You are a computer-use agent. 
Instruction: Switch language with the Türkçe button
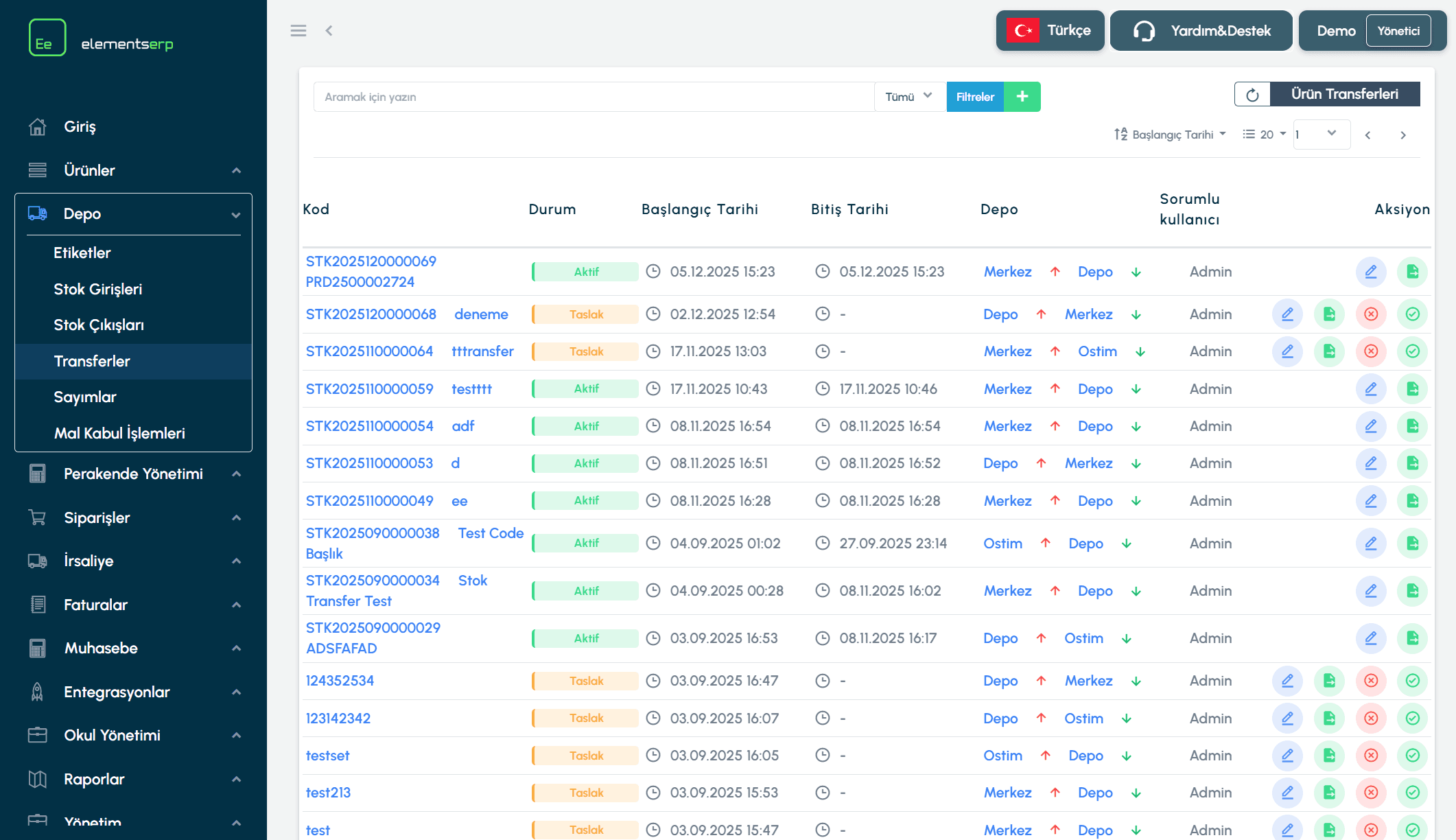[1050, 31]
